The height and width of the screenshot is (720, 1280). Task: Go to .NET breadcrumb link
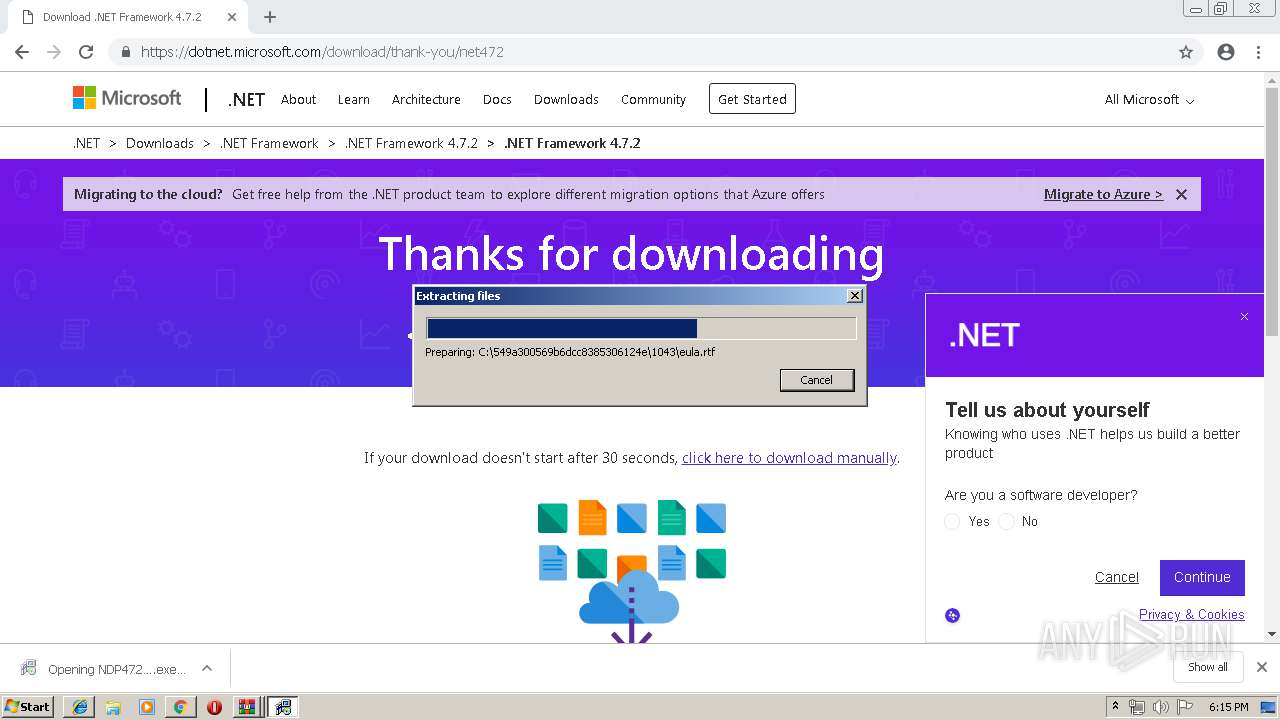point(86,143)
